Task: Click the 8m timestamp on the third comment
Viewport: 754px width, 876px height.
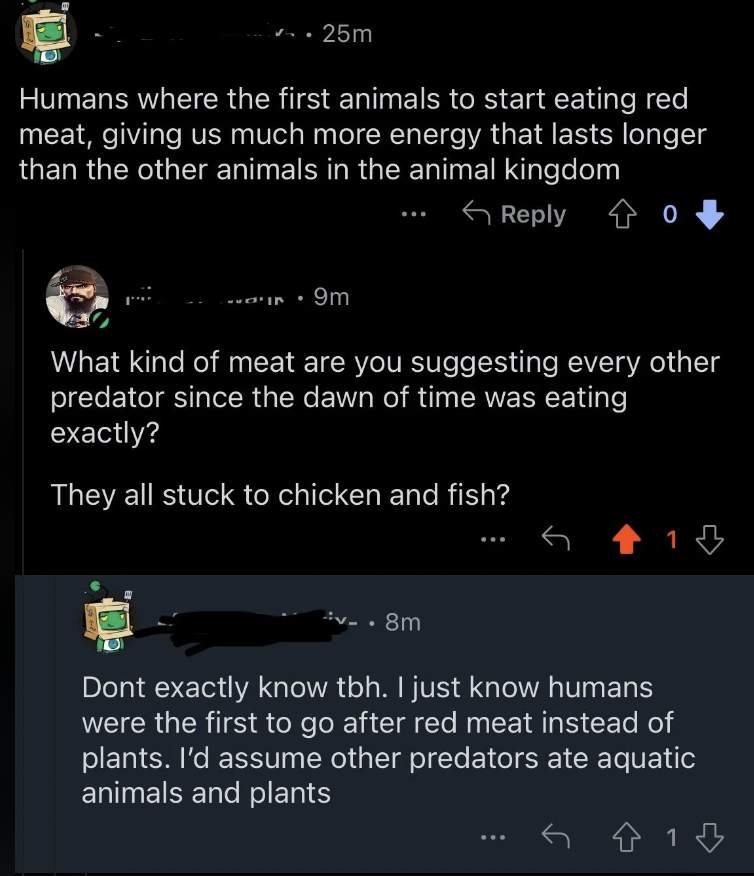Action: click(402, 622)
